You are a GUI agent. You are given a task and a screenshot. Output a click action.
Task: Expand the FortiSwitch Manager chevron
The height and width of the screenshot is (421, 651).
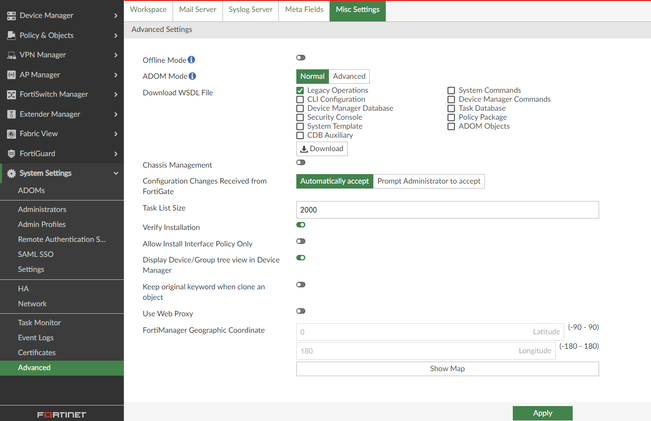(116, 95)
